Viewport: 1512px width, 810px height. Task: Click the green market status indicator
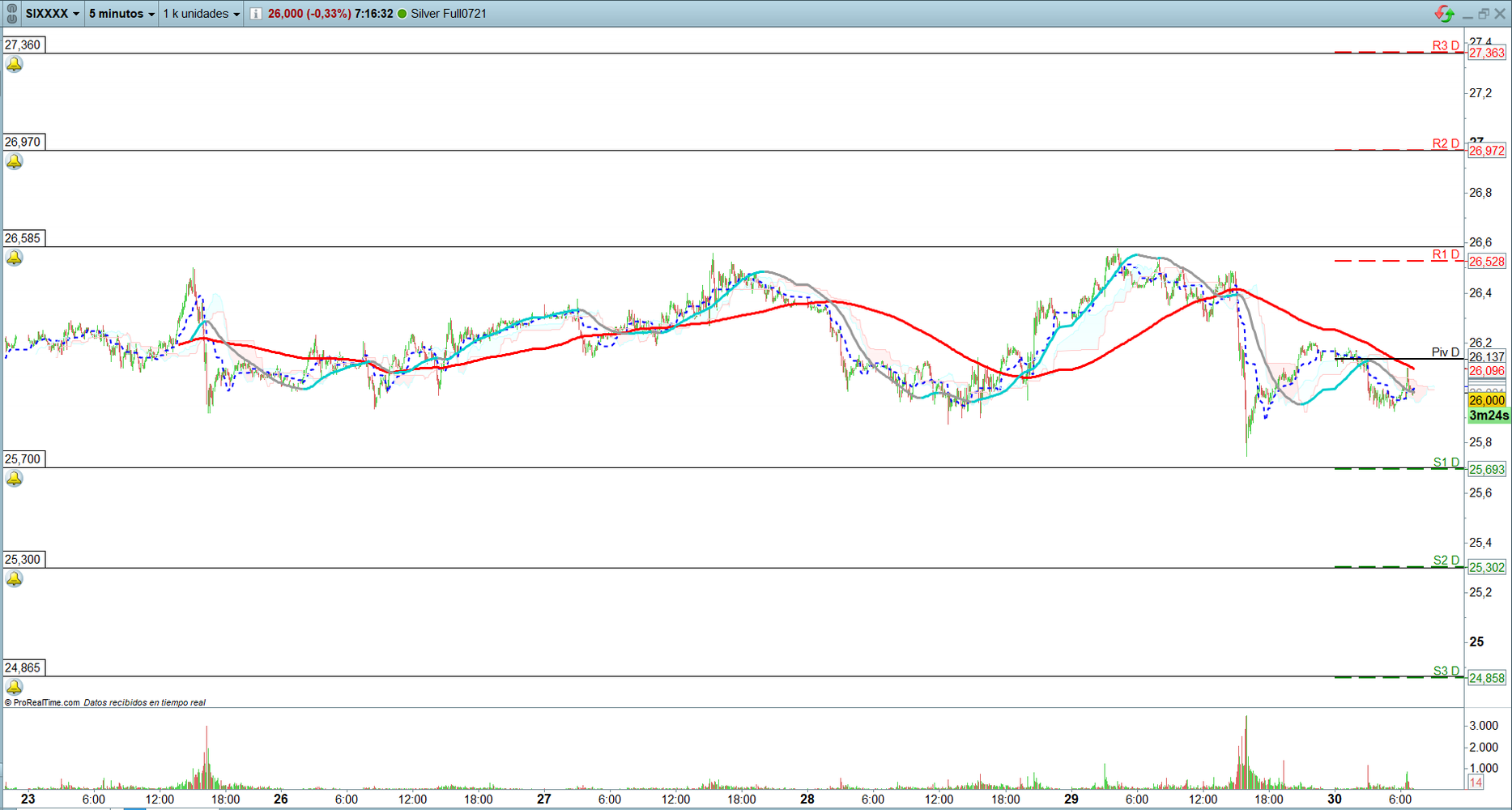(x=402, y=14)
